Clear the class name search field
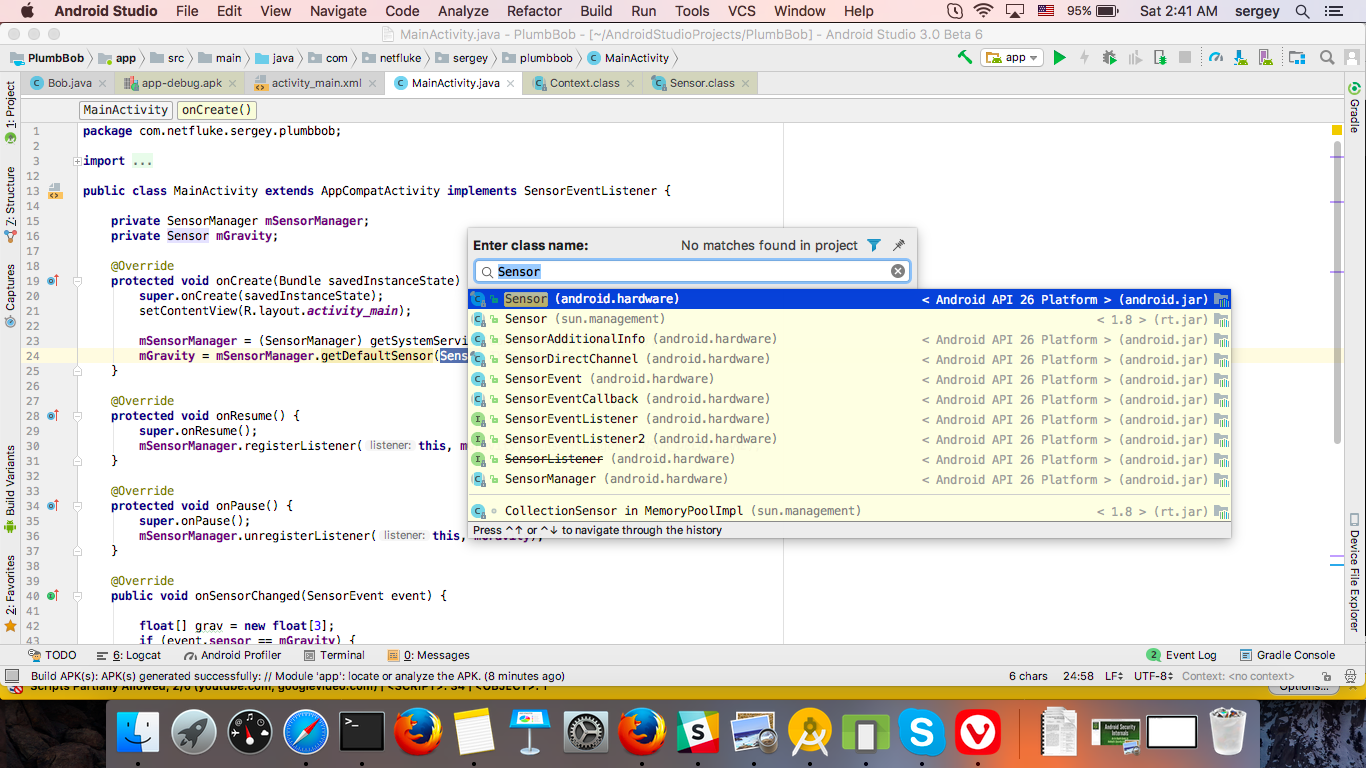 tap(898, 271)
